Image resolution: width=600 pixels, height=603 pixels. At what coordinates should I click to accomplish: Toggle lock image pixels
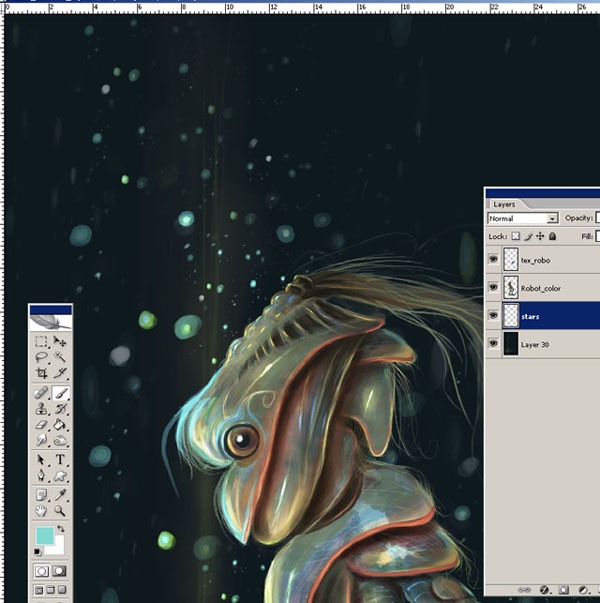tap(528, 236)
